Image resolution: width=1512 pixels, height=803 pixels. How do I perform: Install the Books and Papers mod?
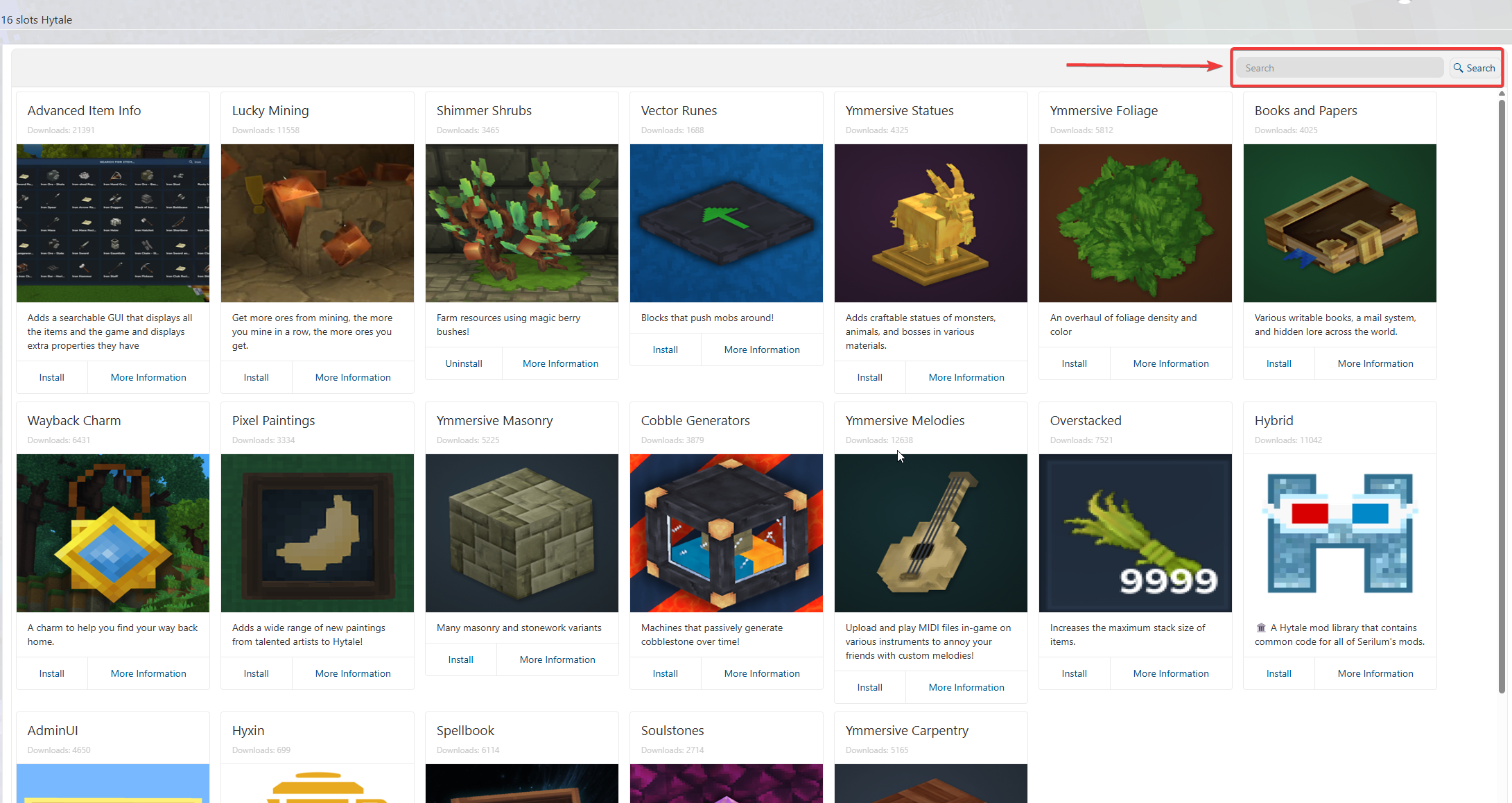coord(1278,363)
